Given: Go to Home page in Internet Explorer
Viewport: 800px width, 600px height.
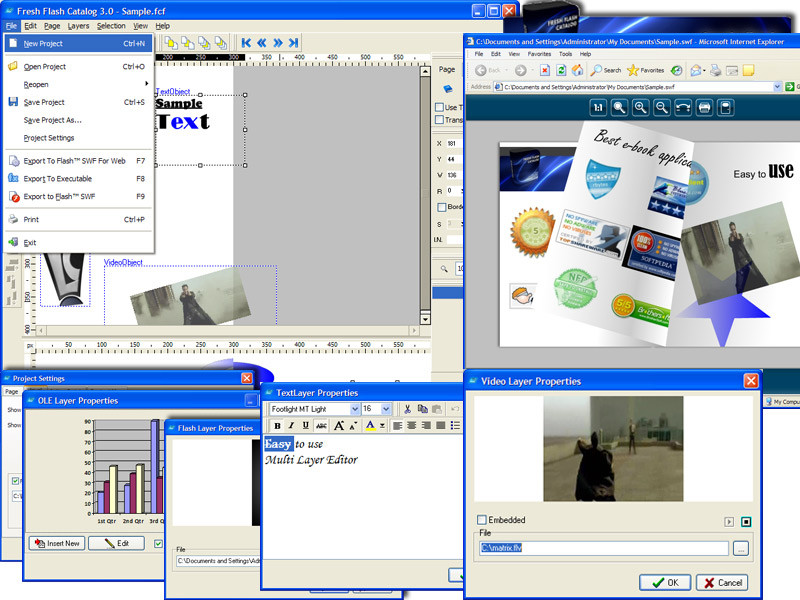Looking at the screenshot, I should [577, 70].
